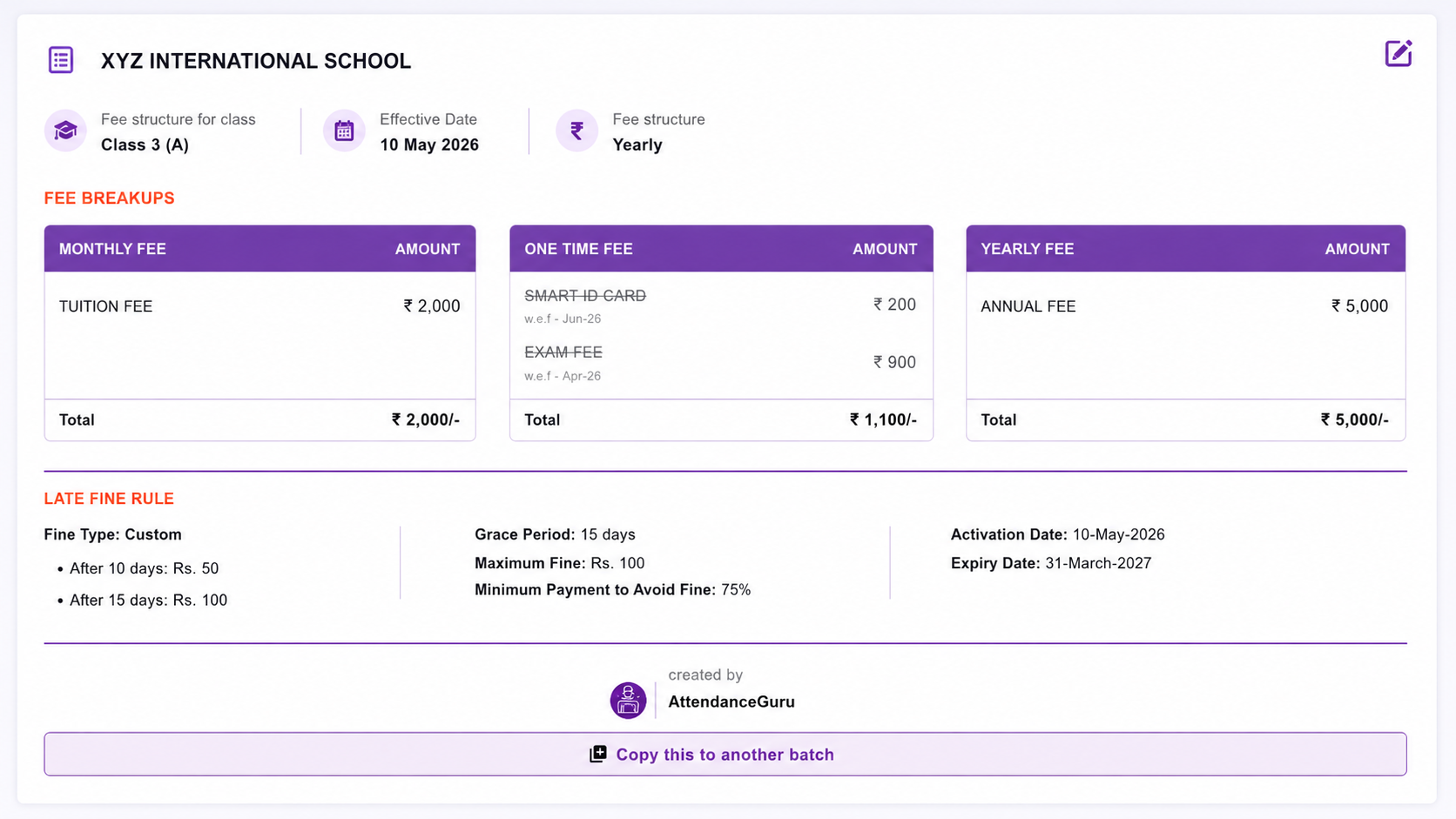
Task: Select the struck-through SMART ID CARD entry
Action: tap(585, 296)
